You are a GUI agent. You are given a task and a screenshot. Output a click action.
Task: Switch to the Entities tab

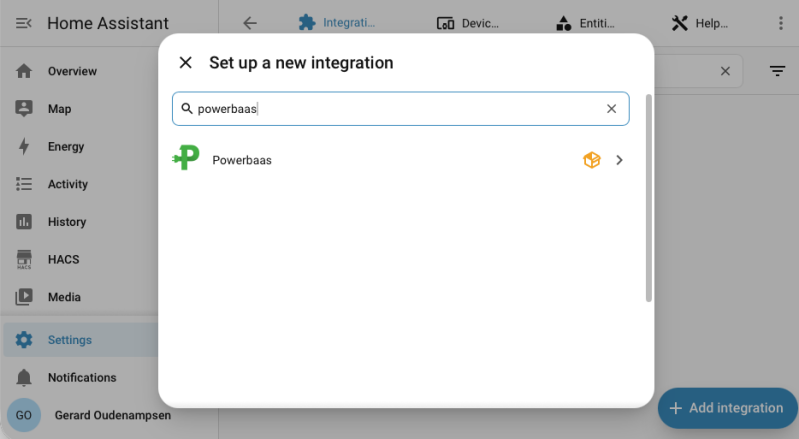click(x=585, y=23)
